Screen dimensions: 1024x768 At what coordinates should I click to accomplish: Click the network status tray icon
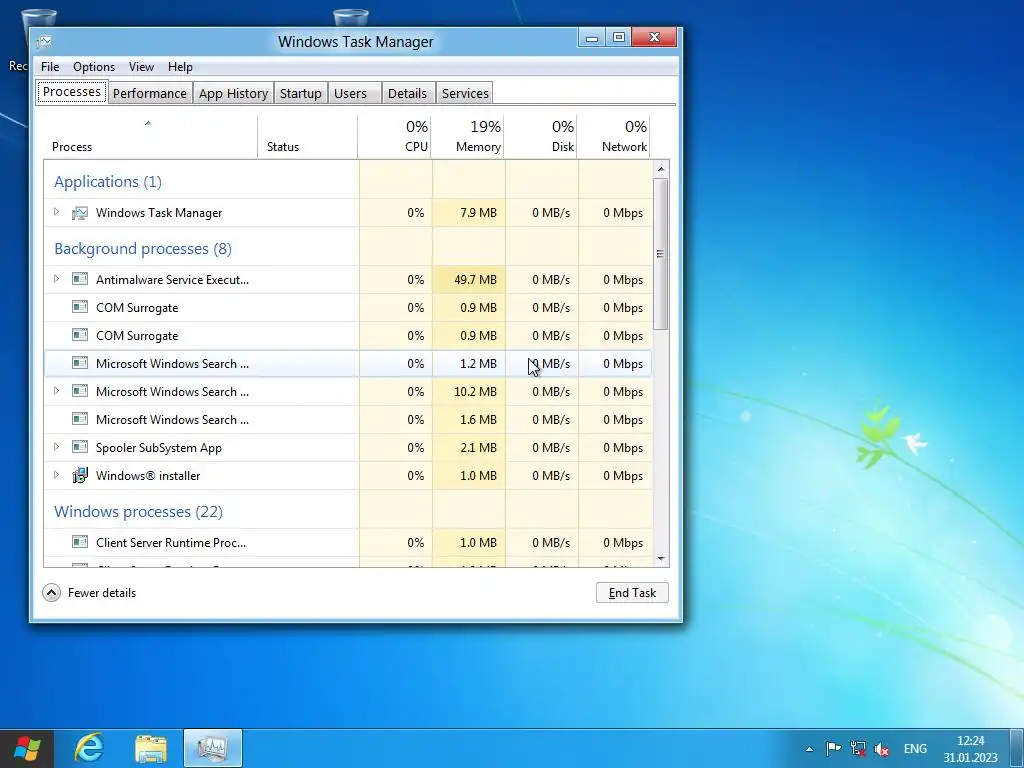857,748
